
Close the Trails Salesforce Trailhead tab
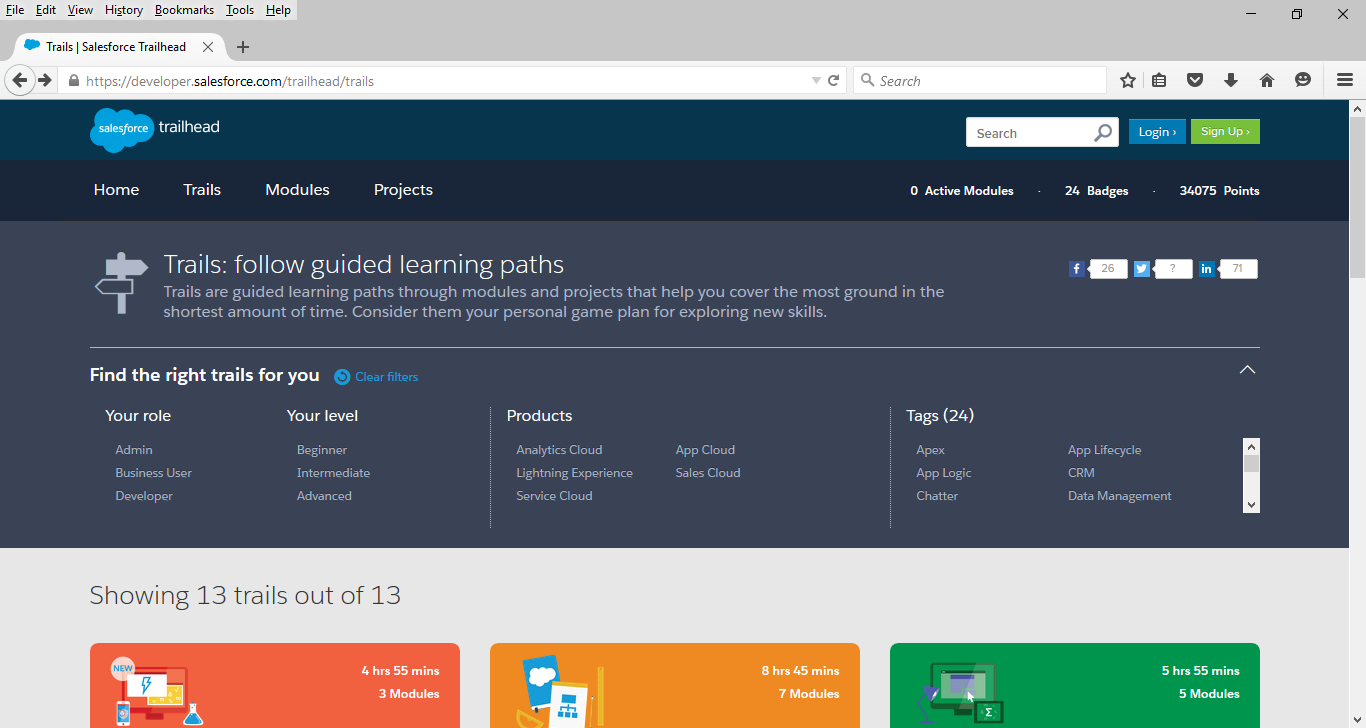pyautogui.click(x=208, y=47)
